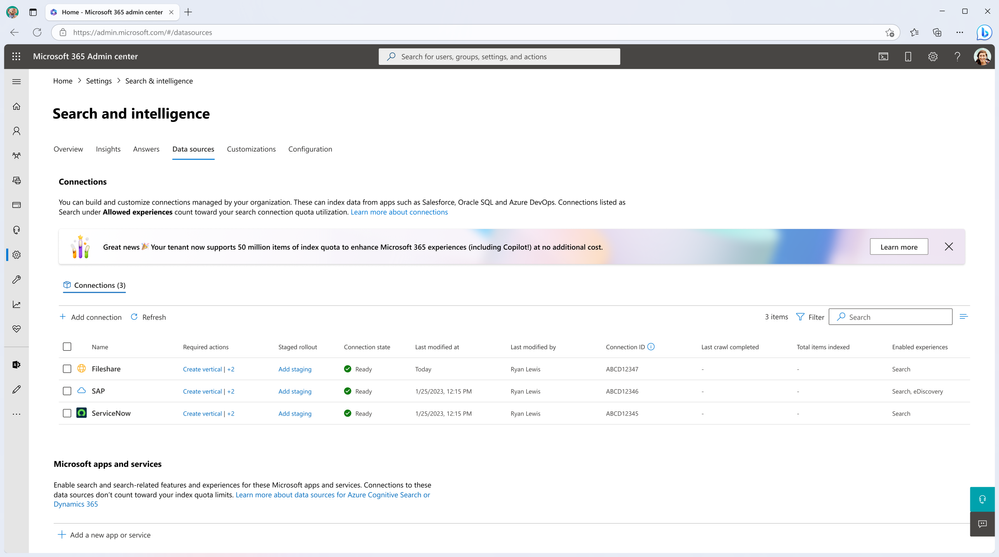Open the Fileshare connection name
999x557 pixels.
(x=106, y=369)
